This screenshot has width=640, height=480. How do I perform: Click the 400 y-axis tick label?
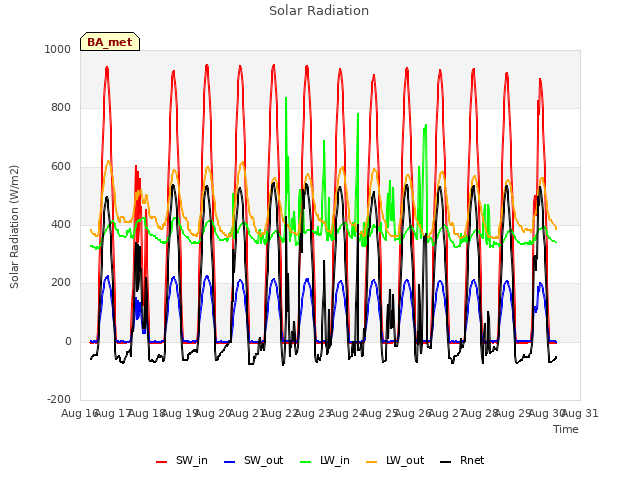coord(61,224)
